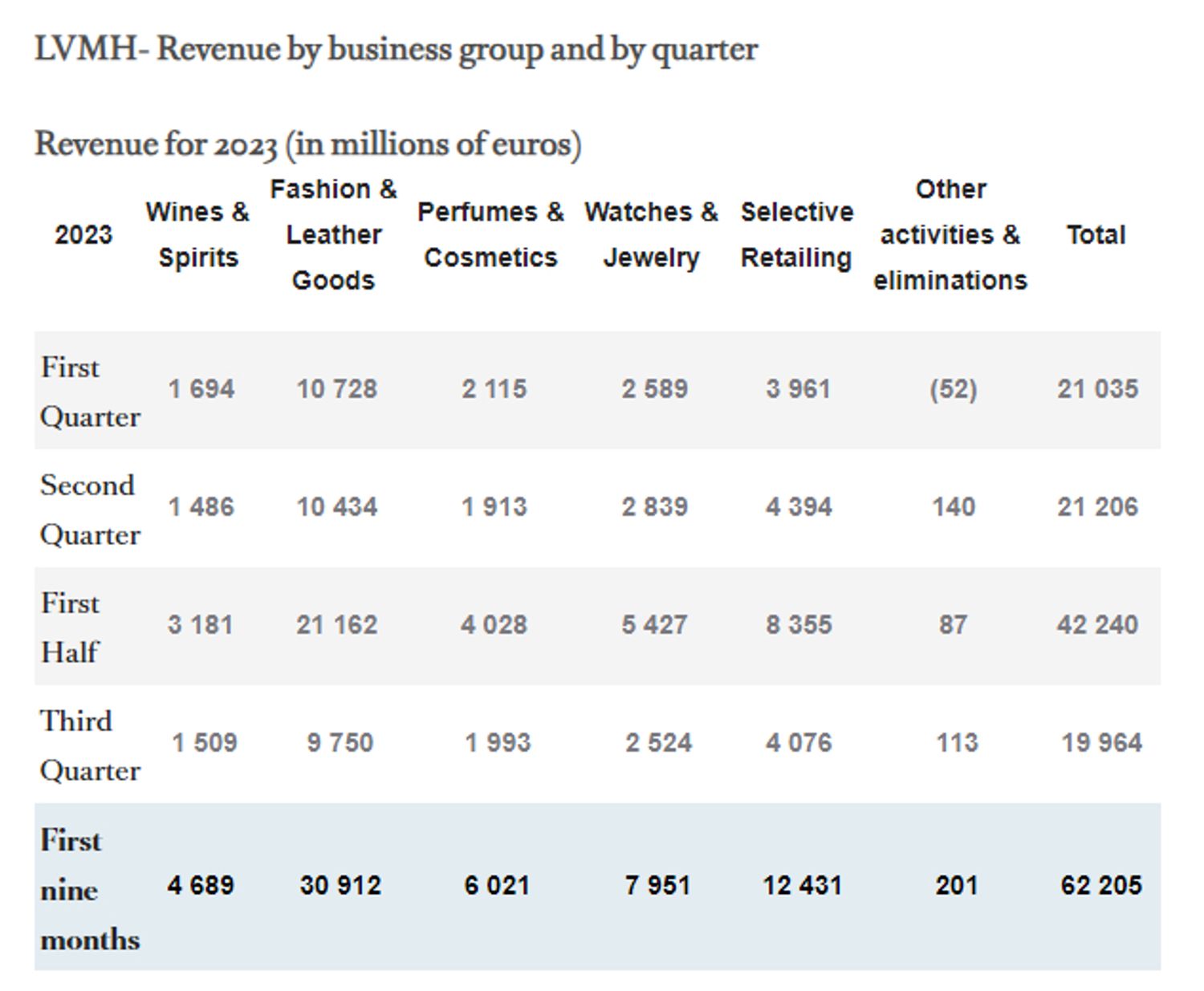Click nine months total '62 205'

(1101, 886)
